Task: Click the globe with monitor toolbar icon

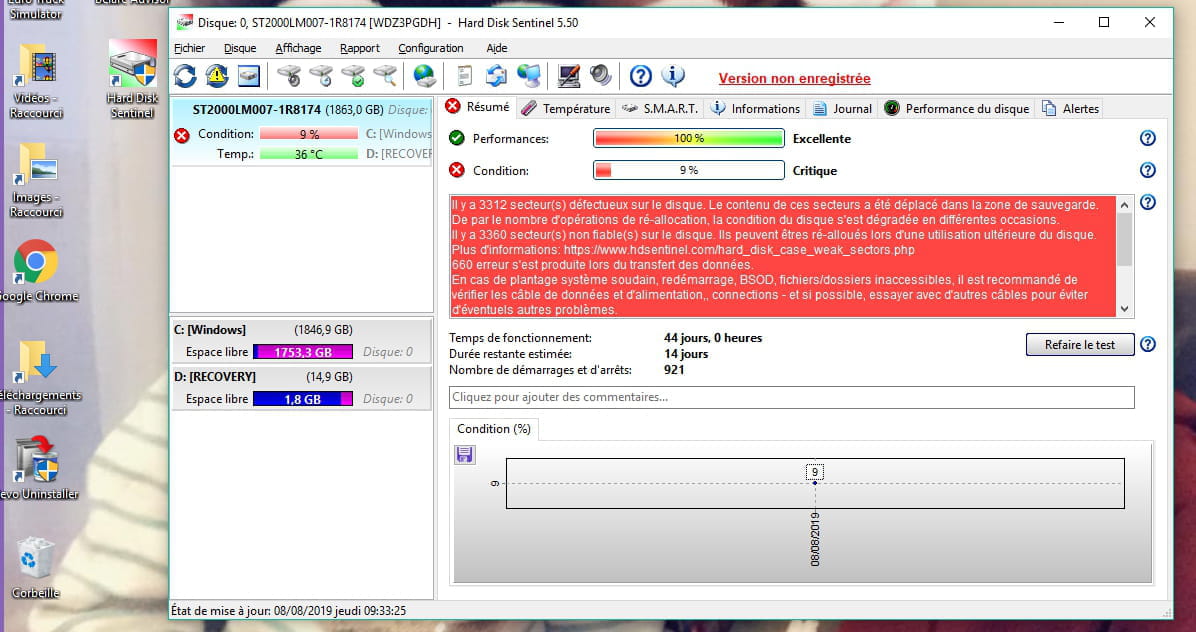Action: pyautogui.click(x=529, y=75)
